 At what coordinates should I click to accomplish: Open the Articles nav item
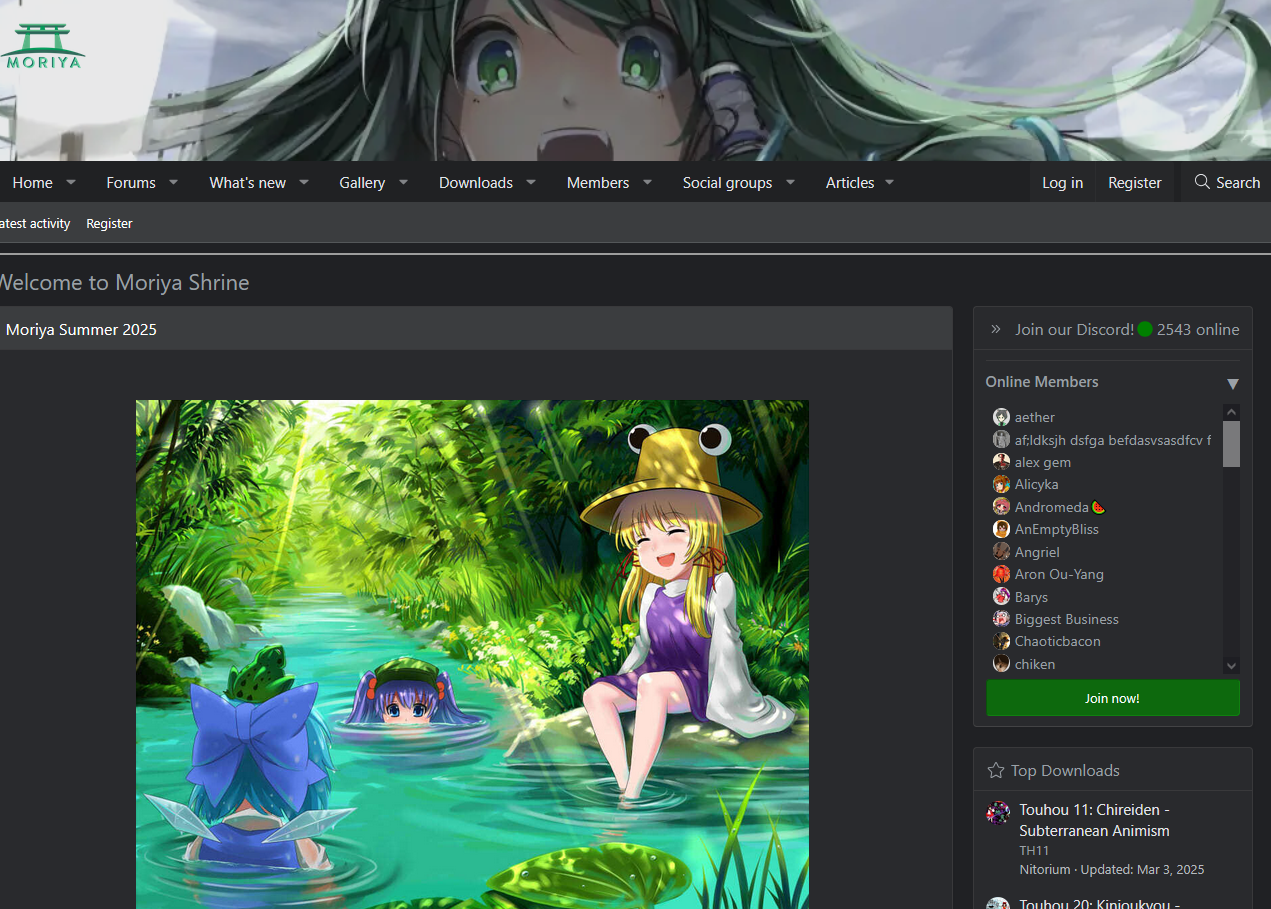[x=850, y=182]
